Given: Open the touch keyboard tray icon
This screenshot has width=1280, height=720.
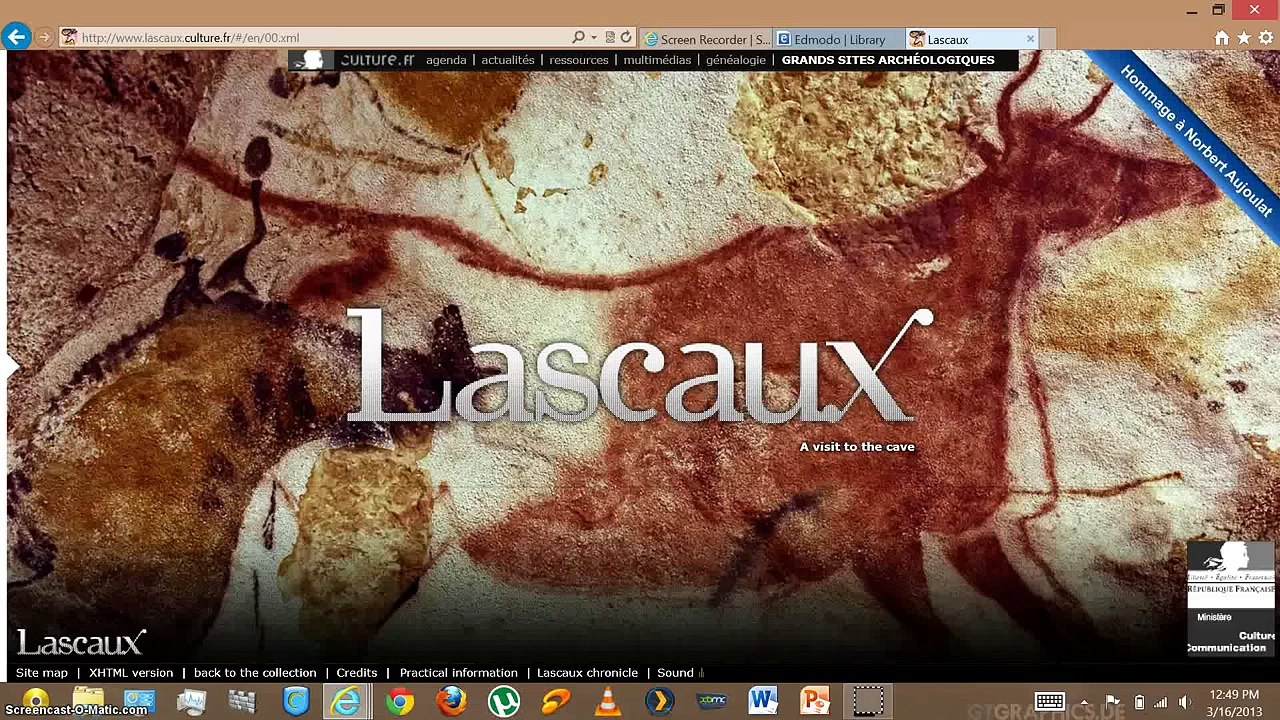Looking at the screenshot, I should [1049, 702].
